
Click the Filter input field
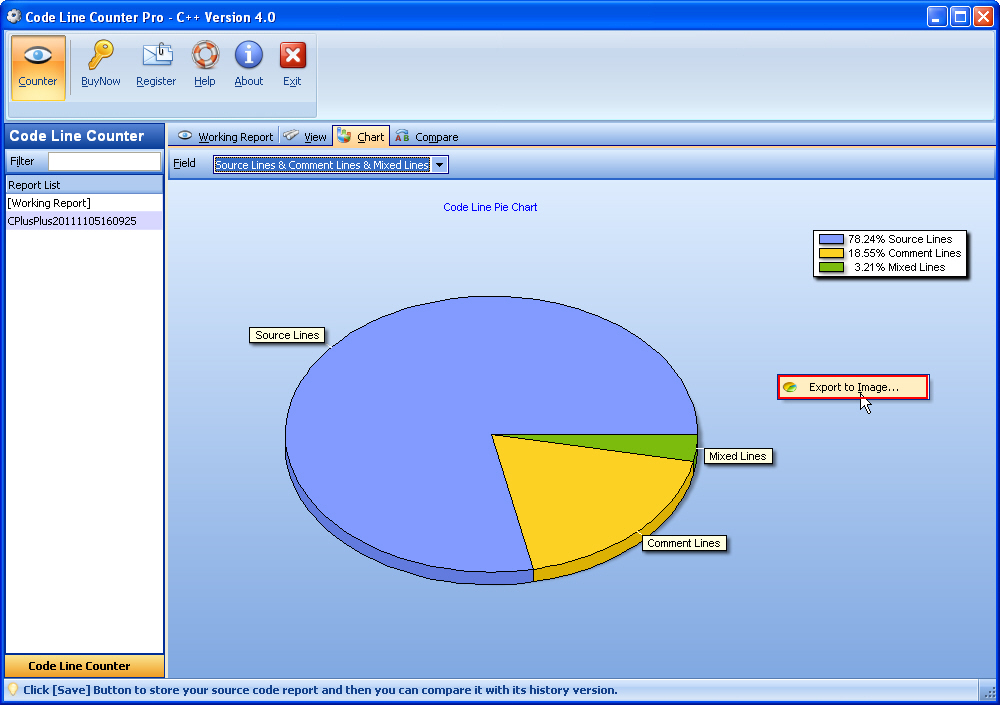tap(105, 161)
